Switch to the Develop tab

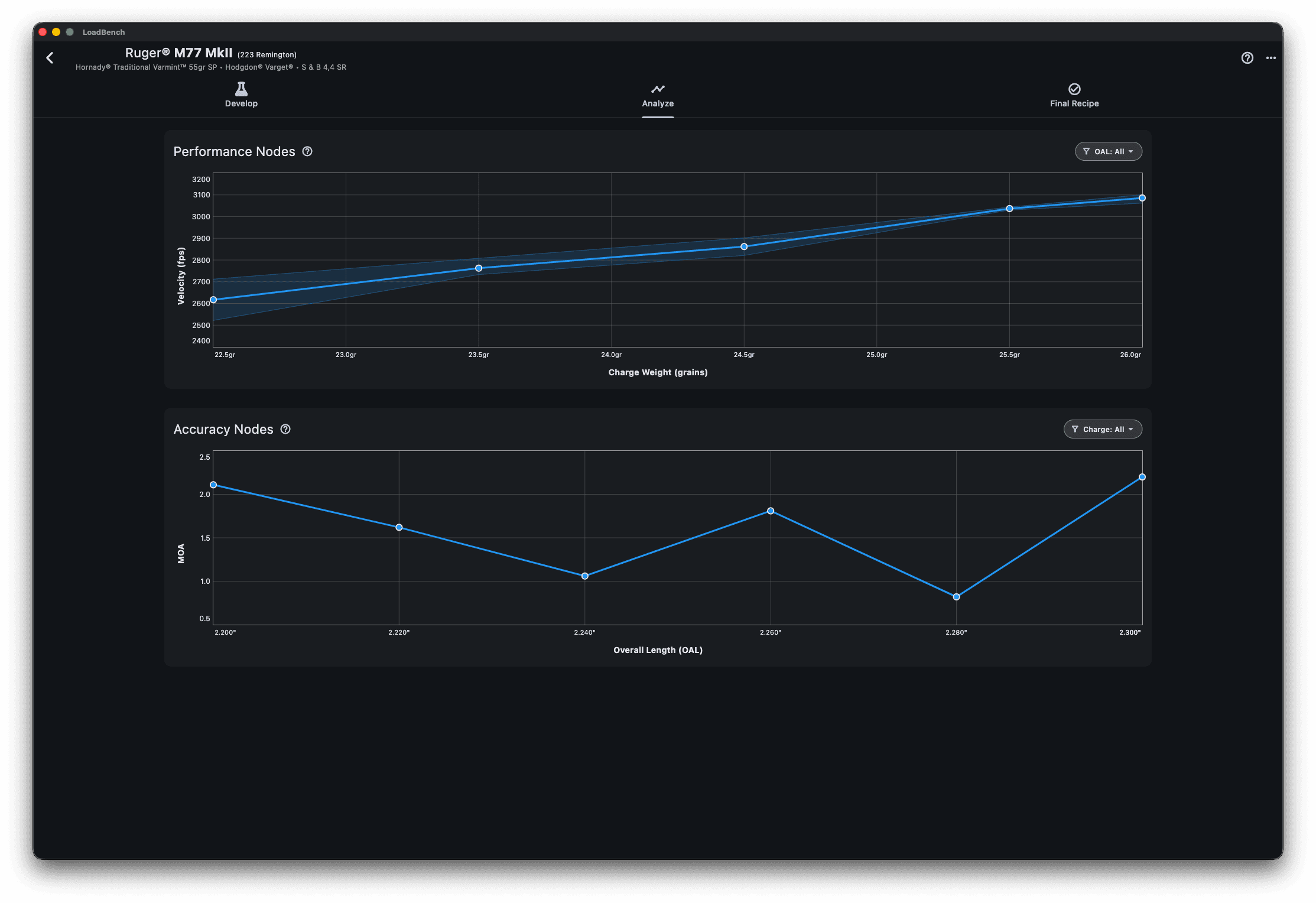pos(241,95)
